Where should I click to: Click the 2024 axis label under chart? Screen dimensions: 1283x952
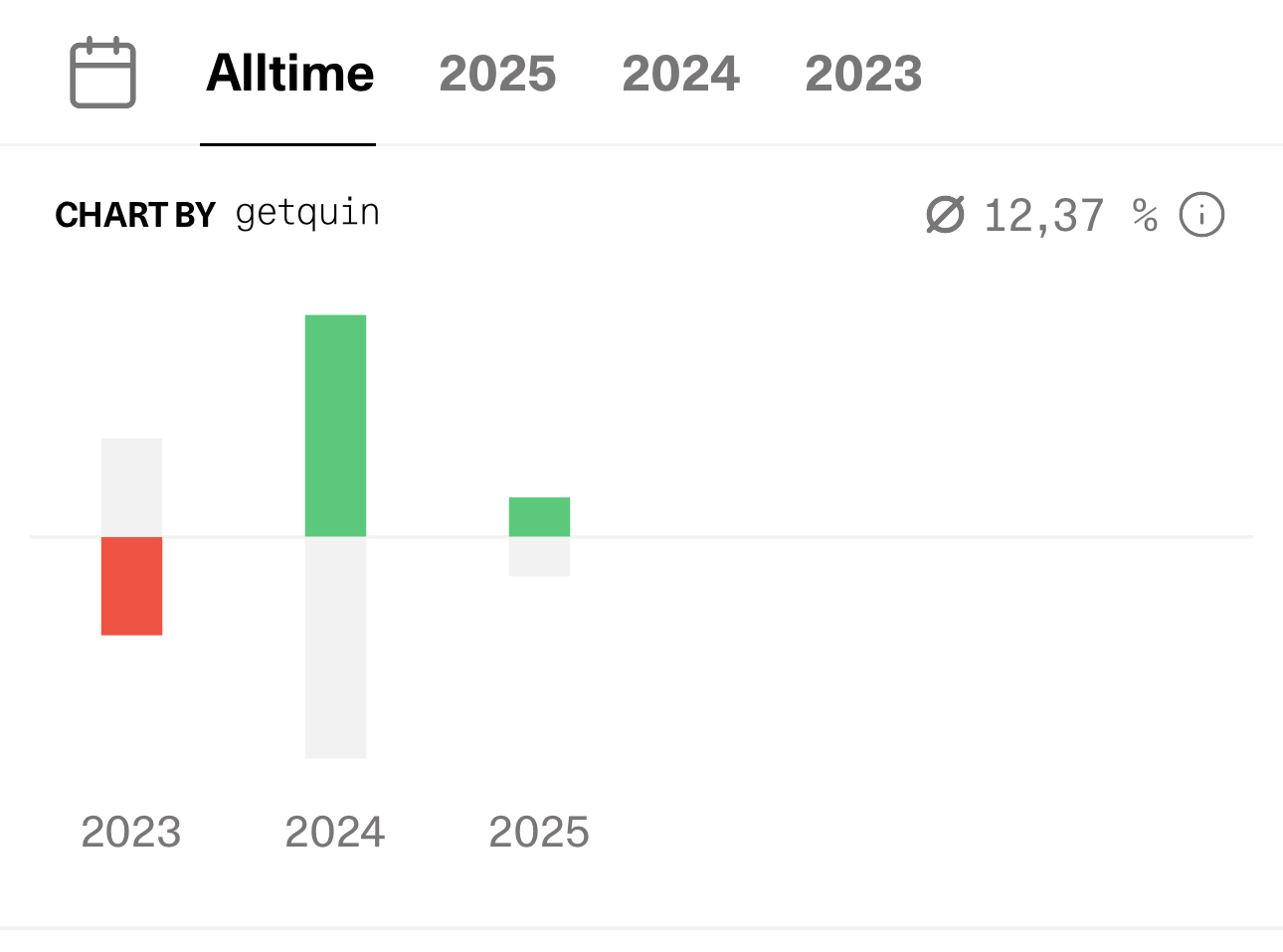pyautogui.click(x=335, y=832)
